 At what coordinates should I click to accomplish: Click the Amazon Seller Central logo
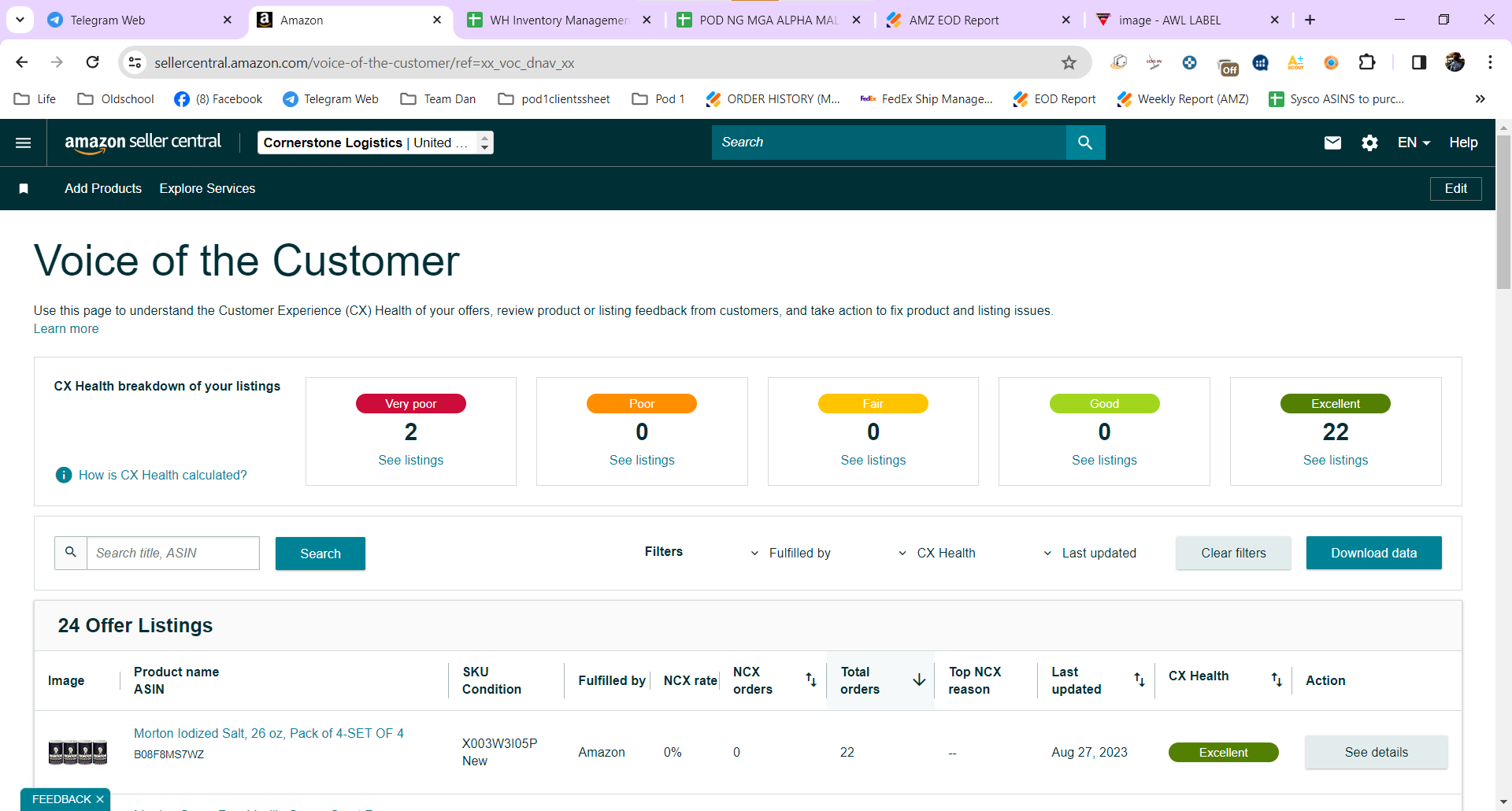pos(143,143)
